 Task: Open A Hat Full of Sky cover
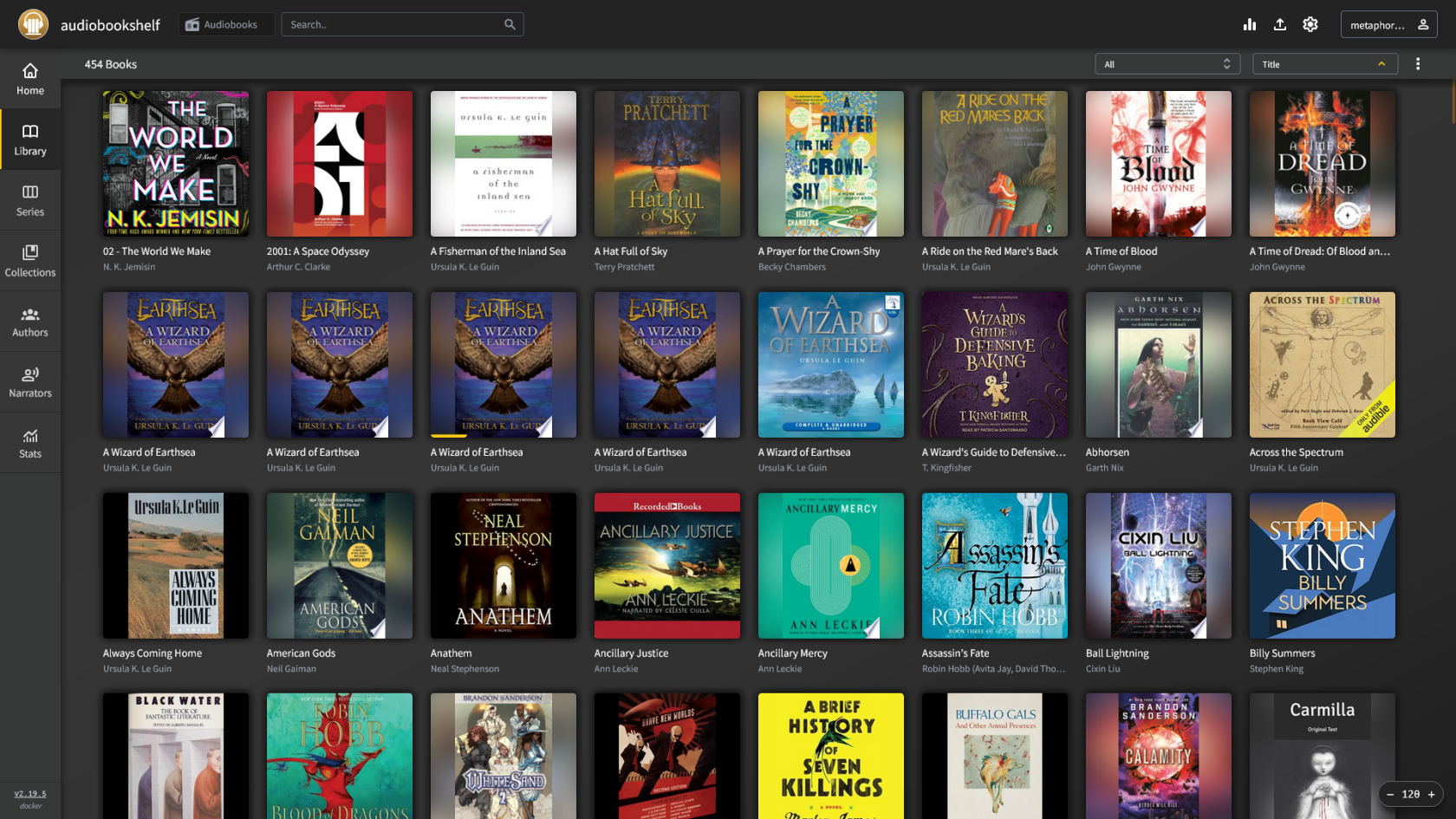pos(667,164)
